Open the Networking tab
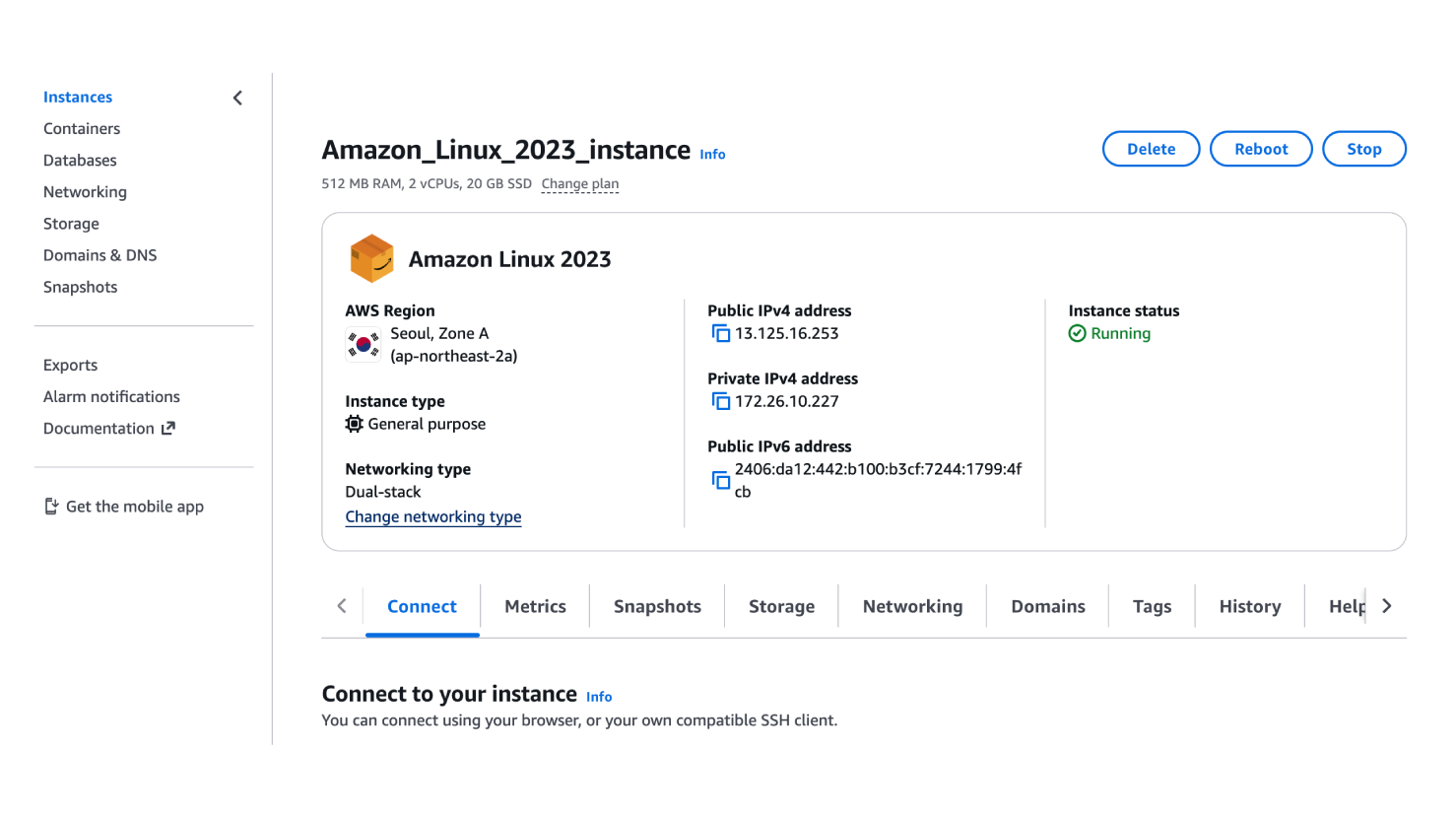The height and width of the screenshot is (818, 1456). pos(912,606)
